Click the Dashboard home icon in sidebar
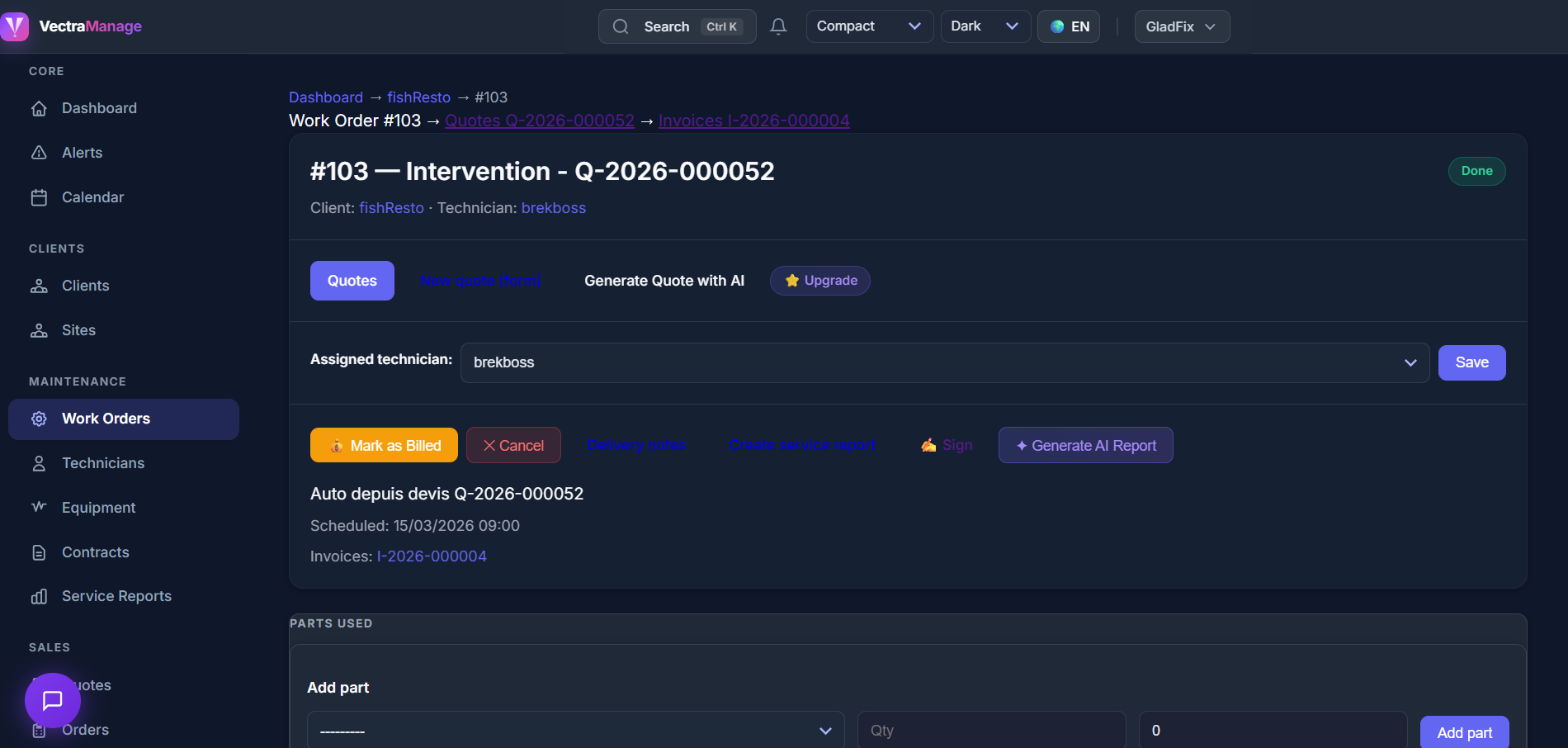Image resolution: width=1568 pixels, height=748 pixels. tap(39, 108)
